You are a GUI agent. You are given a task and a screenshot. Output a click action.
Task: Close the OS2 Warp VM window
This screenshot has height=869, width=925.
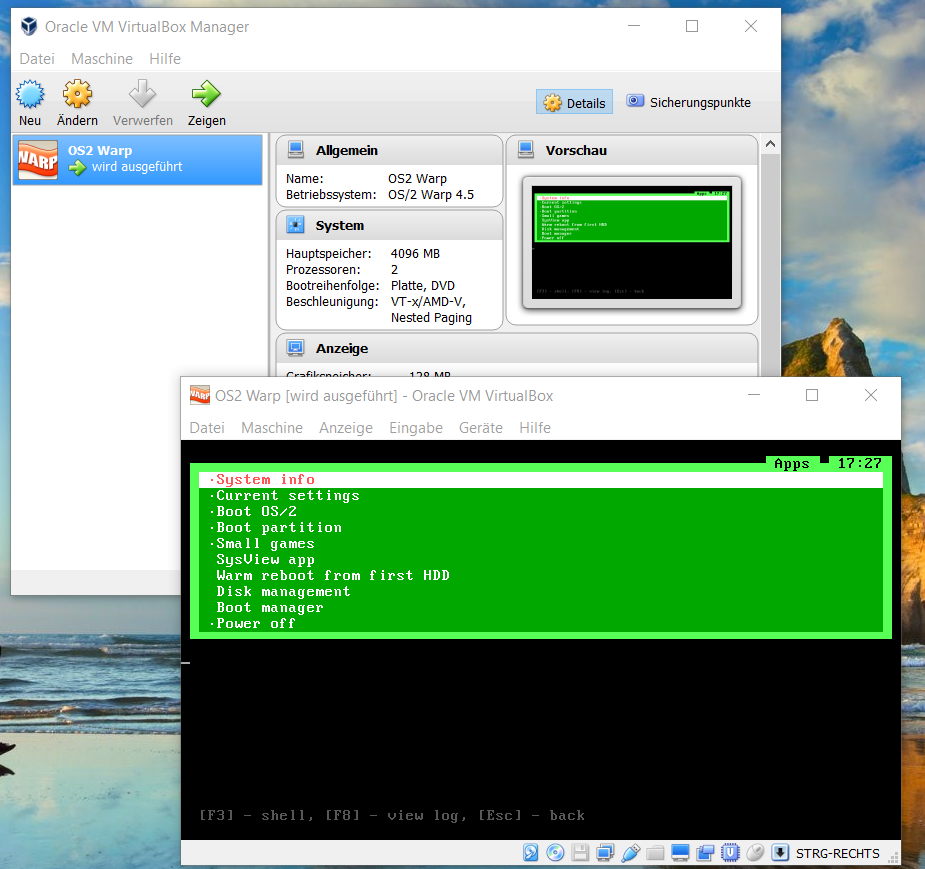tap(871, 395)
